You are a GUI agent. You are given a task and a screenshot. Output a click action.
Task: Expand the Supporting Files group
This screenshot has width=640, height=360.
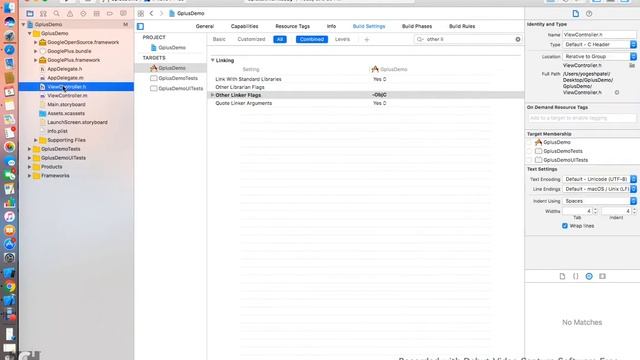[x=36, y=140]
